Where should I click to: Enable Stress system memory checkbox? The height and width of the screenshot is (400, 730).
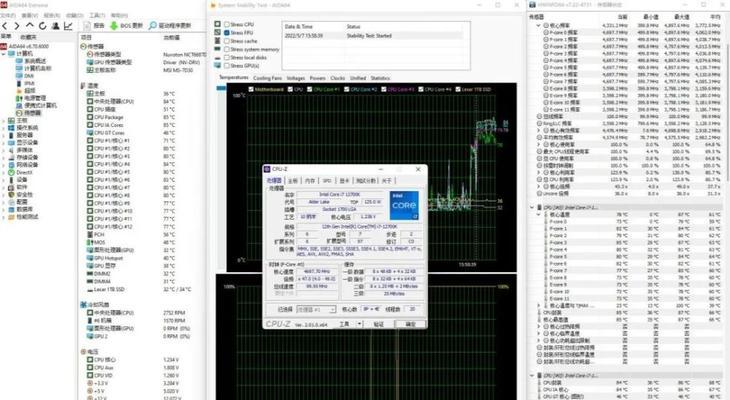tap(227, 49)
